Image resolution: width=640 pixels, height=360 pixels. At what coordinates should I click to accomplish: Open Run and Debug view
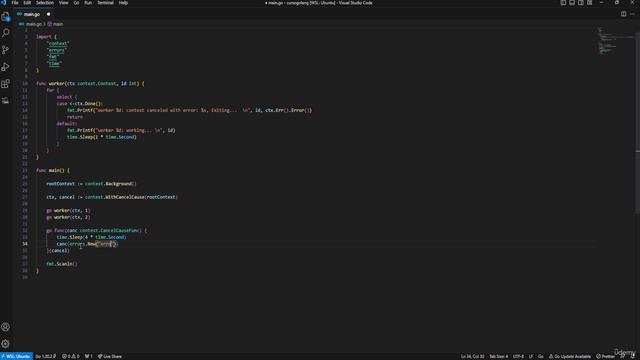6,67
